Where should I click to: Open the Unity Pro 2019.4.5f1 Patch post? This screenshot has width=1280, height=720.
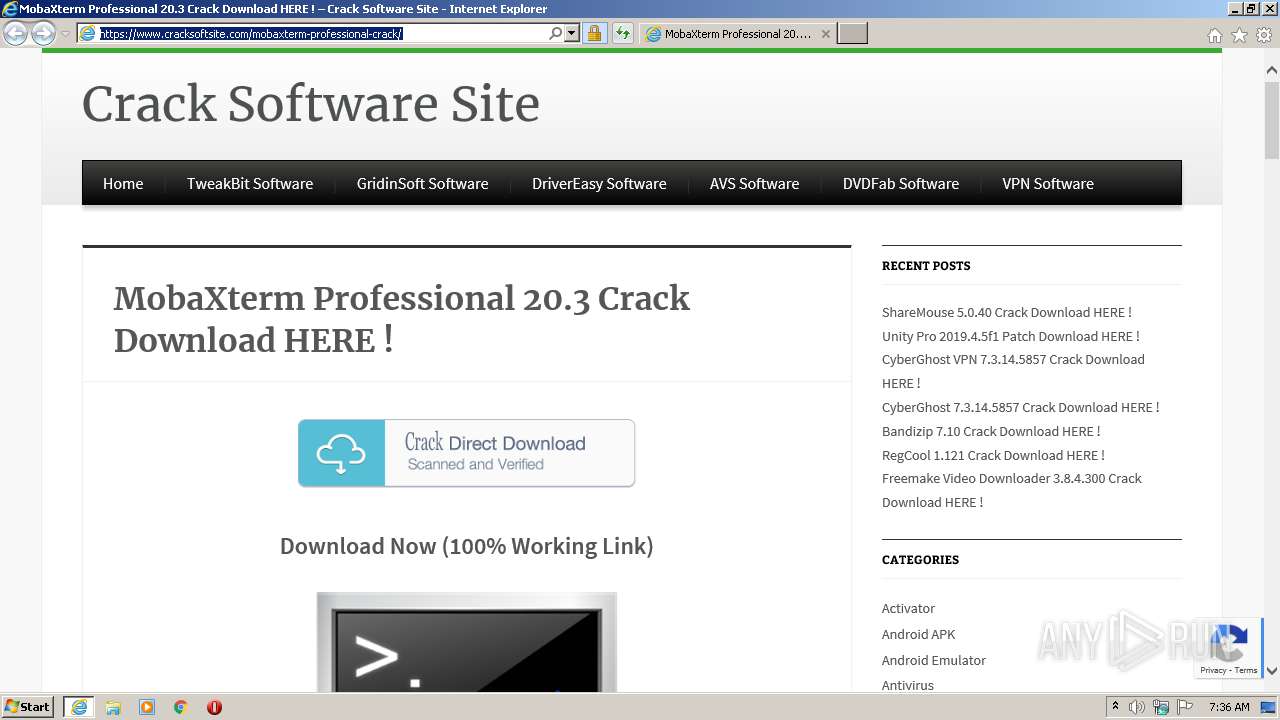tap(1011, 336)
